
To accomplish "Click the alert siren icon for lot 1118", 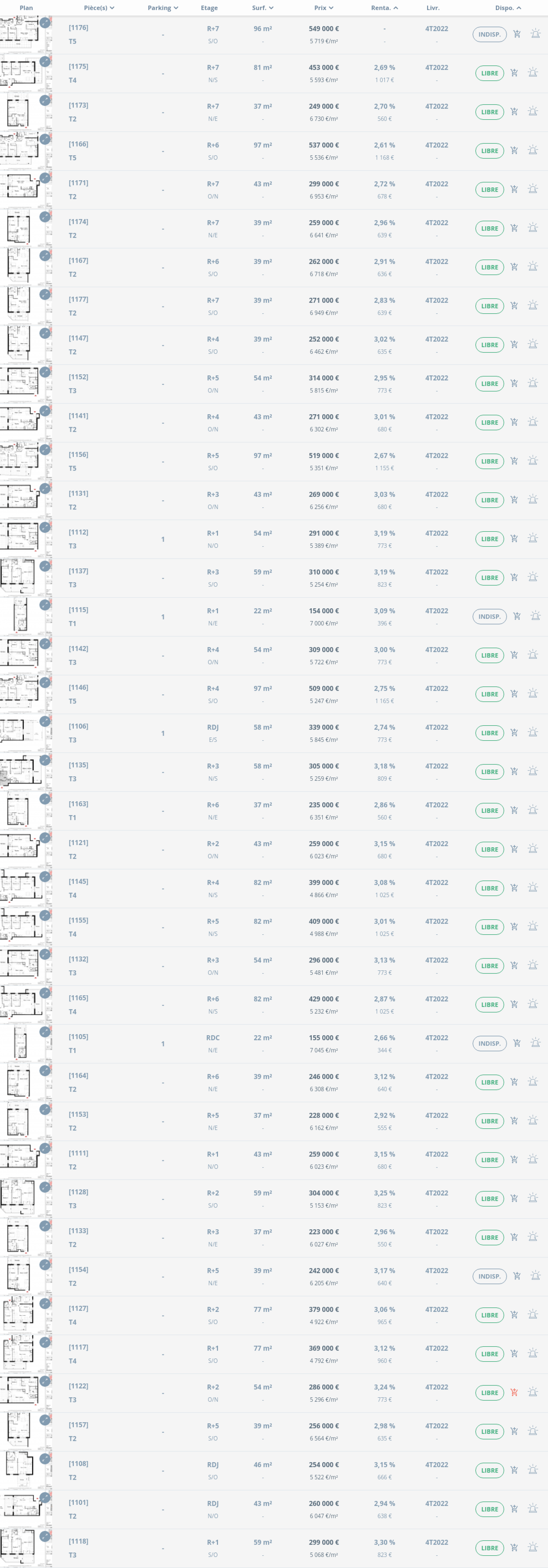I will tap(533, 1547).
